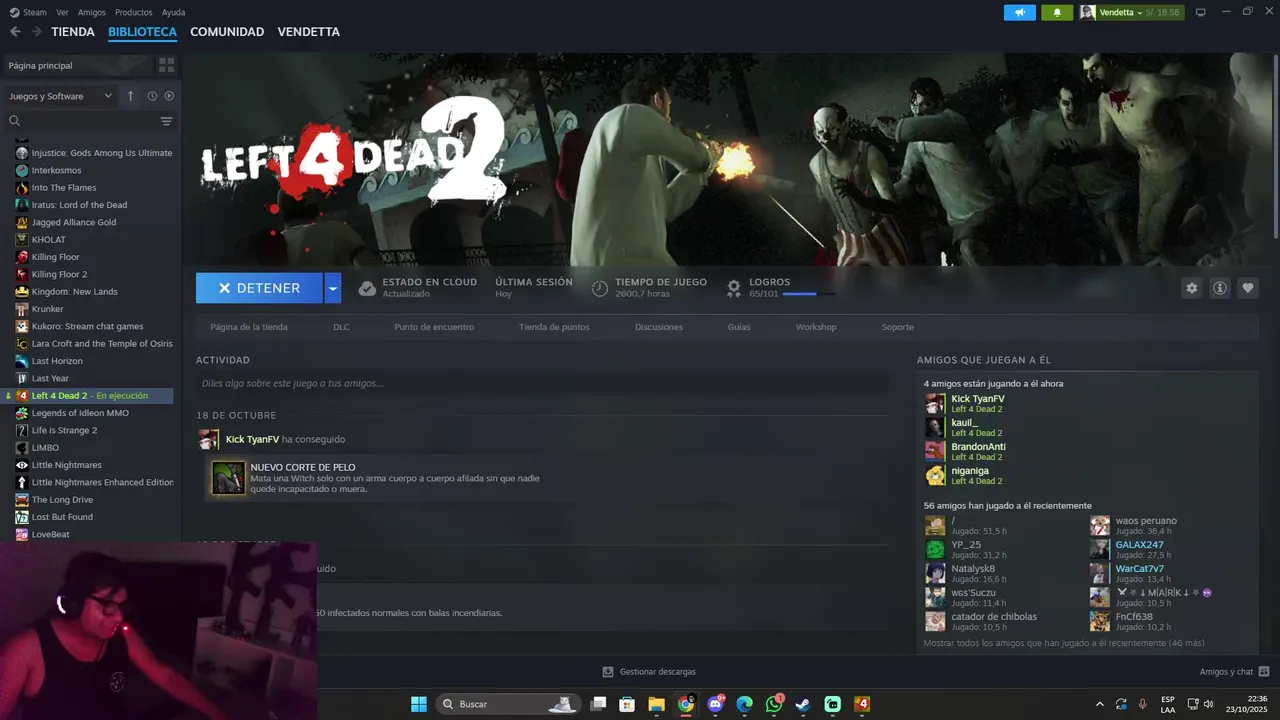Open Cloud status Actualizado icon
The height and width of the screenshot is (720, 1280).
367,288
